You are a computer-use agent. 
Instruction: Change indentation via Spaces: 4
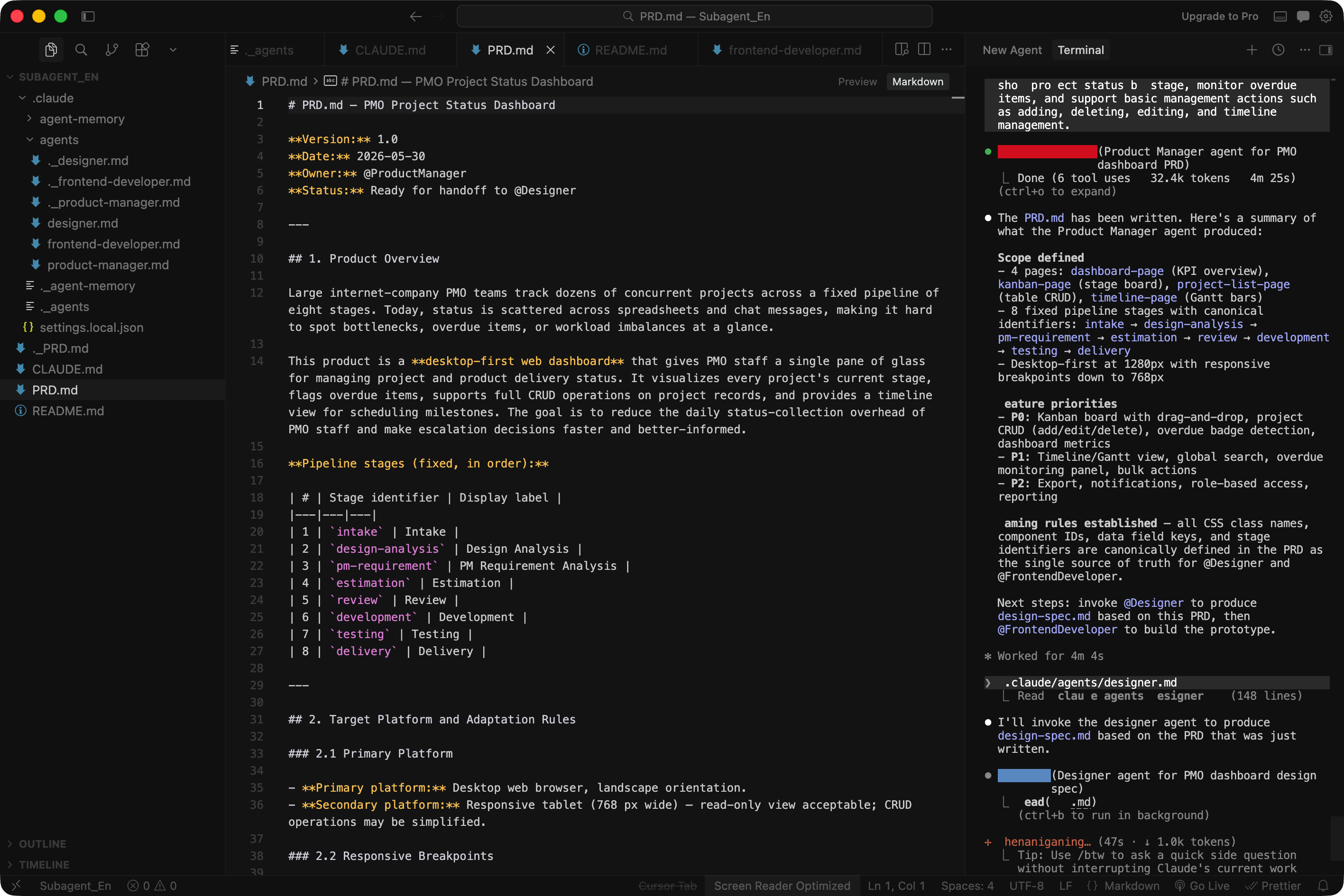tap(967, 885)
